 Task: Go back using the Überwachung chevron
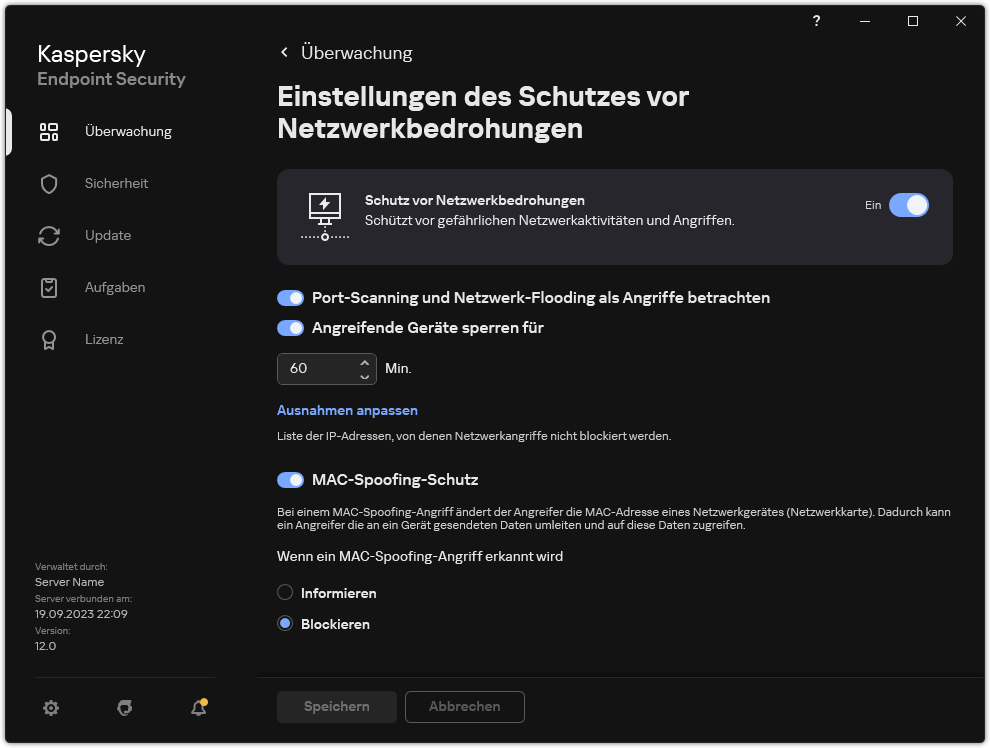[x=284, y=52]
